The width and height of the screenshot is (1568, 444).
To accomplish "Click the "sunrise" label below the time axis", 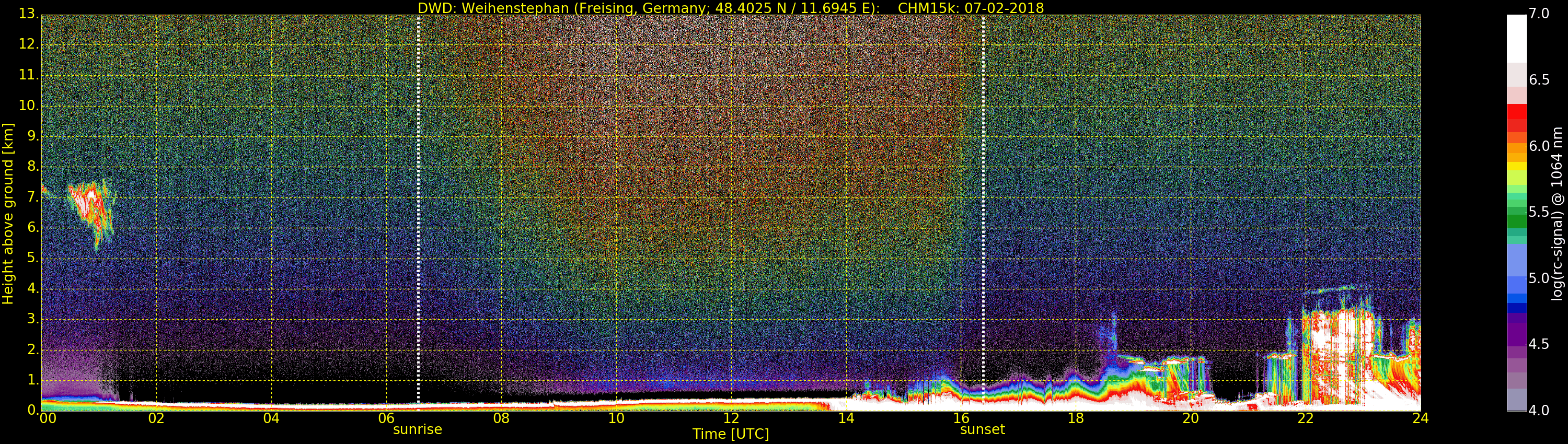I will (418, 429).
